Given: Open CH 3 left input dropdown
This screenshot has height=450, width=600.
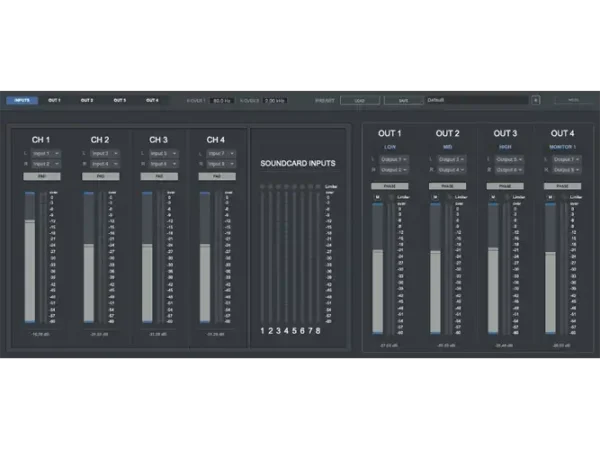Looking at the screenshot, I should (x=163, y=153).
